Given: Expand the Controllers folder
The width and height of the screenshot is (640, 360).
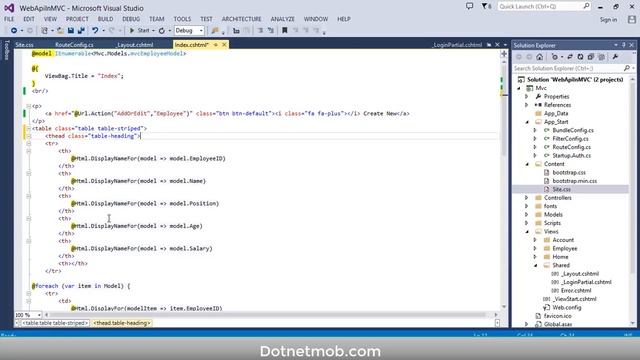Looking at the screenshot, I should (527, 198).
